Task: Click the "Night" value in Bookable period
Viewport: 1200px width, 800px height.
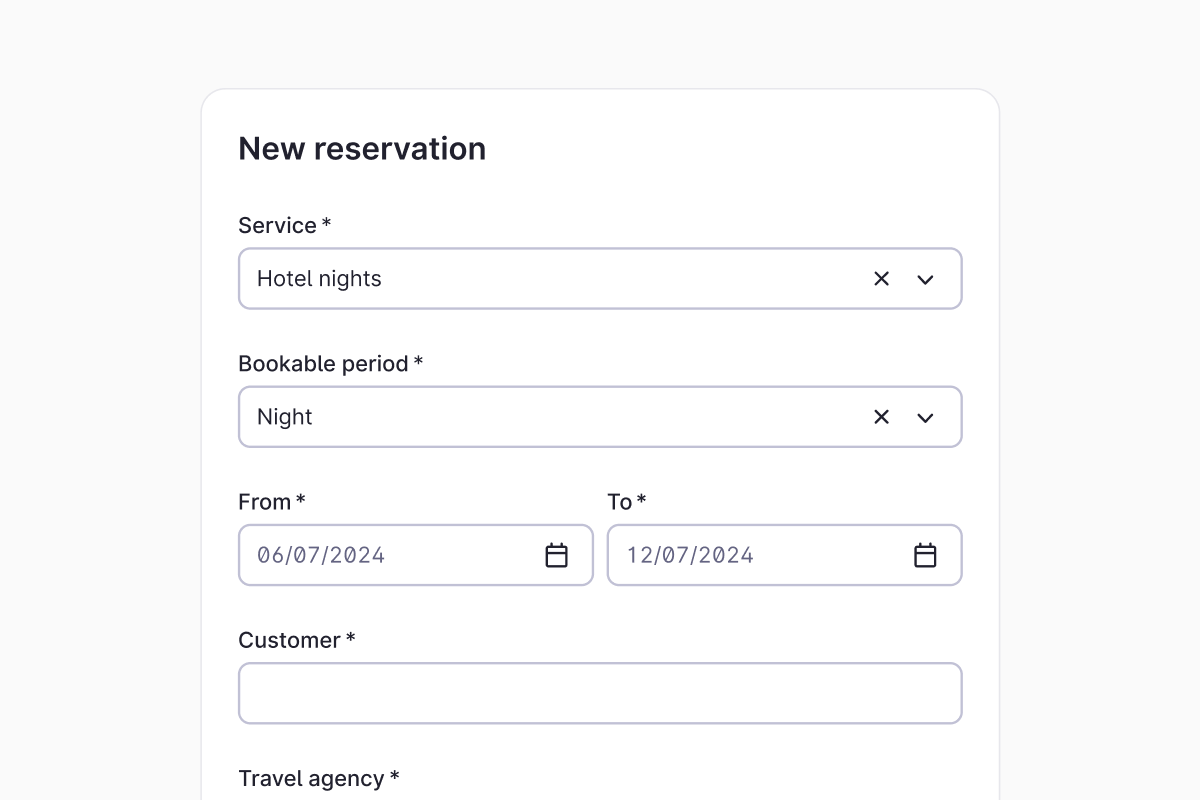Action: pyautogui.click(x=285, y=417)
